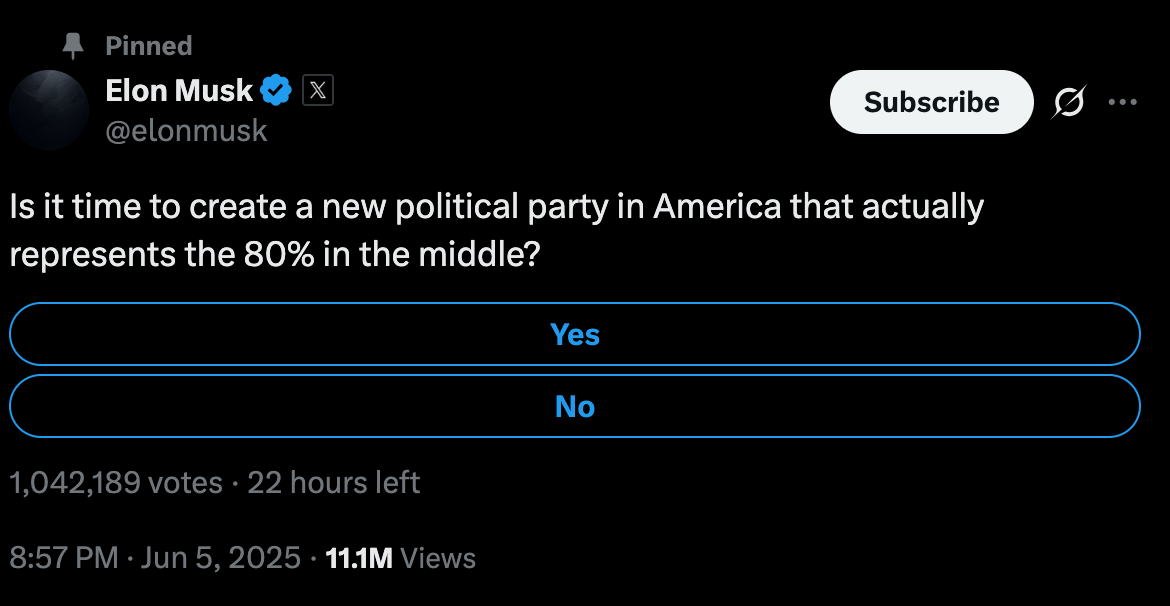Open the three-dot more options menu
The height and width of the screenshot is (606, 1170).
click(1123, 102)
